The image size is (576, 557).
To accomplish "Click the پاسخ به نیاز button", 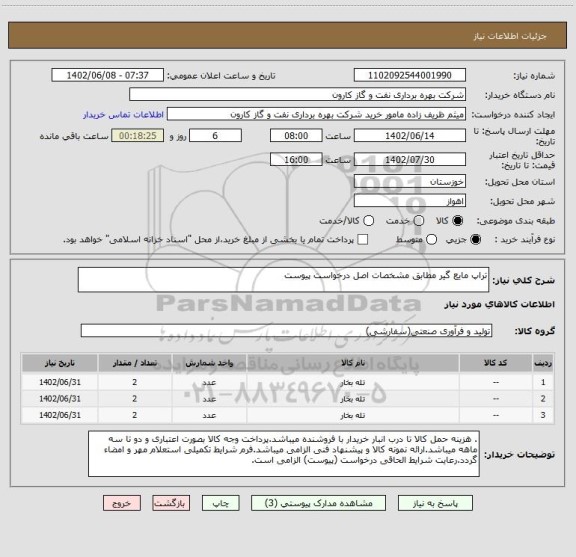I will click(x=435, y=503).
